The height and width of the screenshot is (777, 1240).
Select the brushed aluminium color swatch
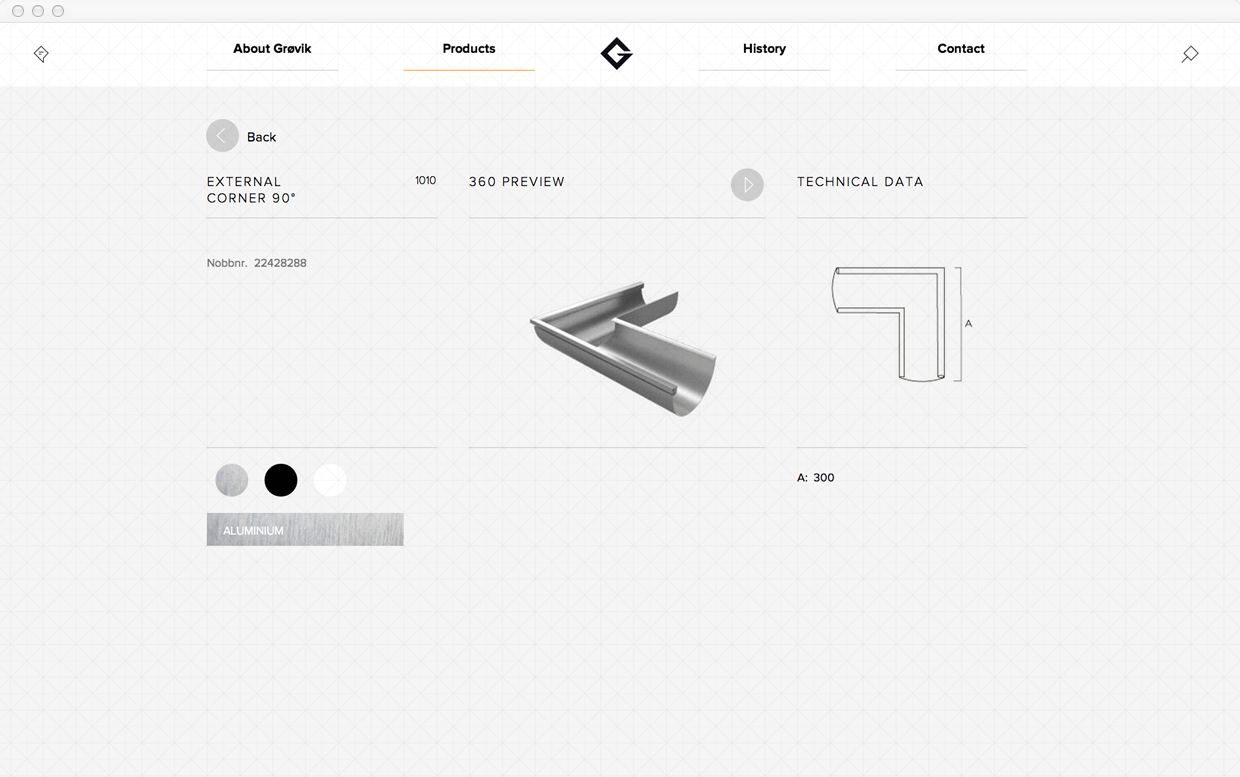coord(232,480)
